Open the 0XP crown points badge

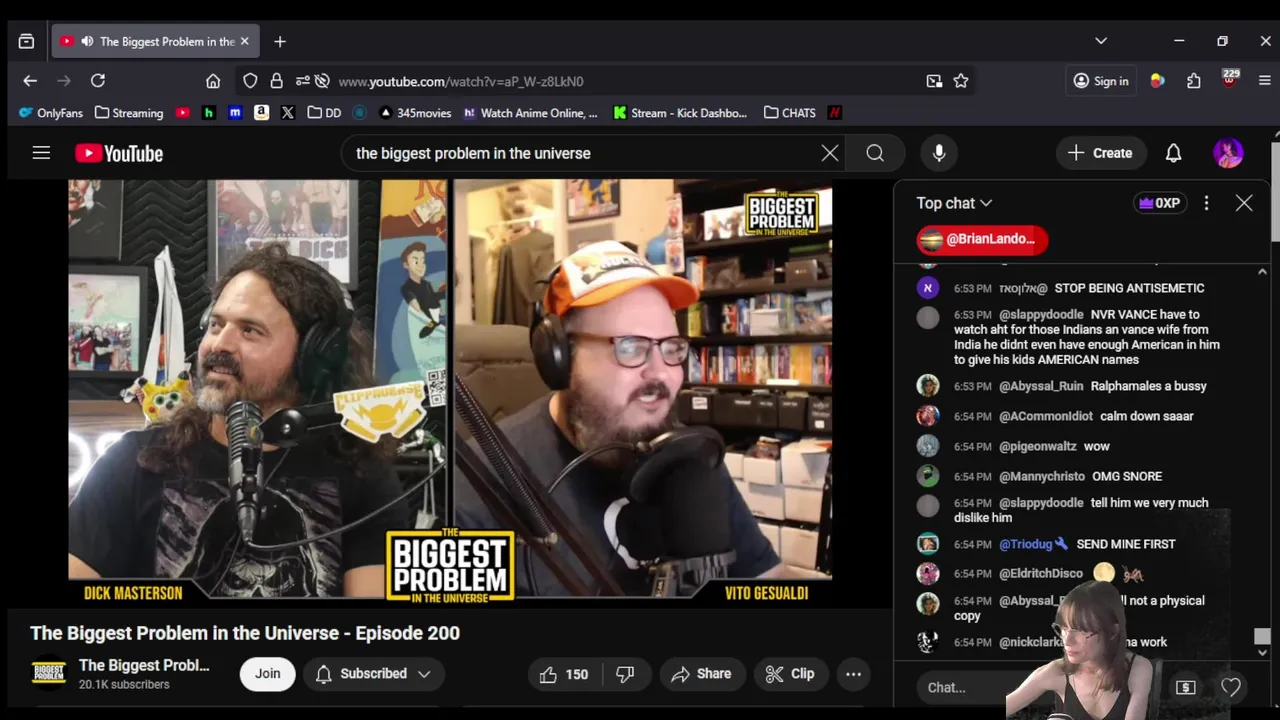[x=1159, y=203]
